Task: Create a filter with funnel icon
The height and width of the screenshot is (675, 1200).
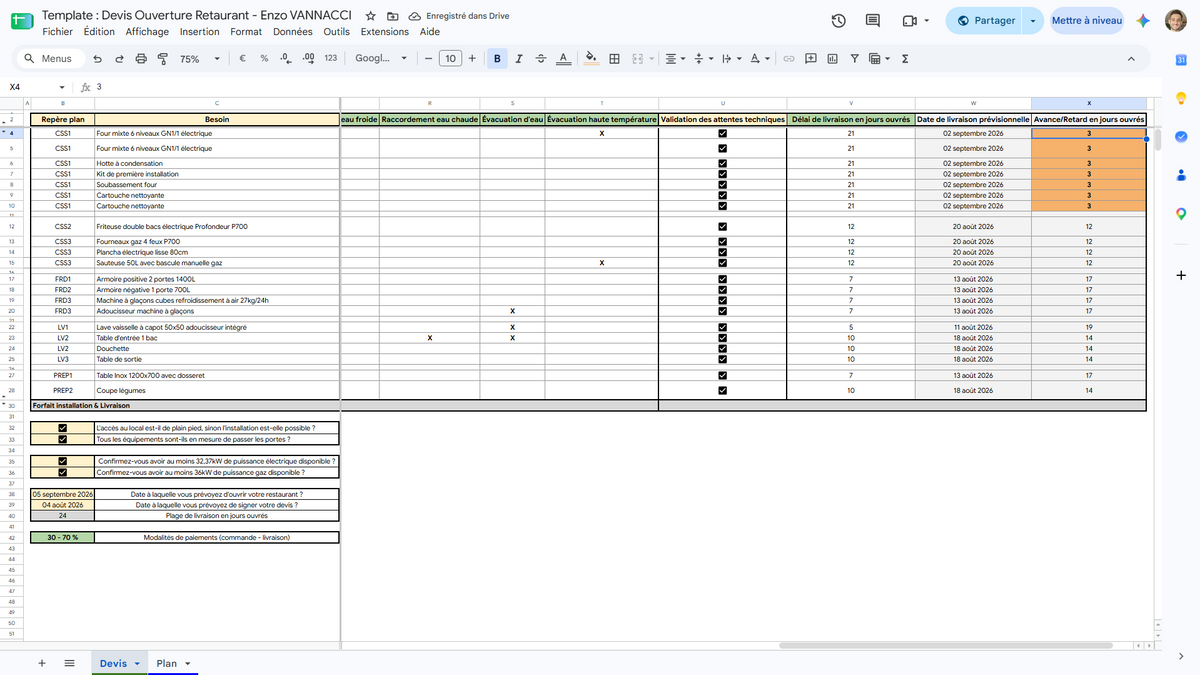Action: point(855,59)
